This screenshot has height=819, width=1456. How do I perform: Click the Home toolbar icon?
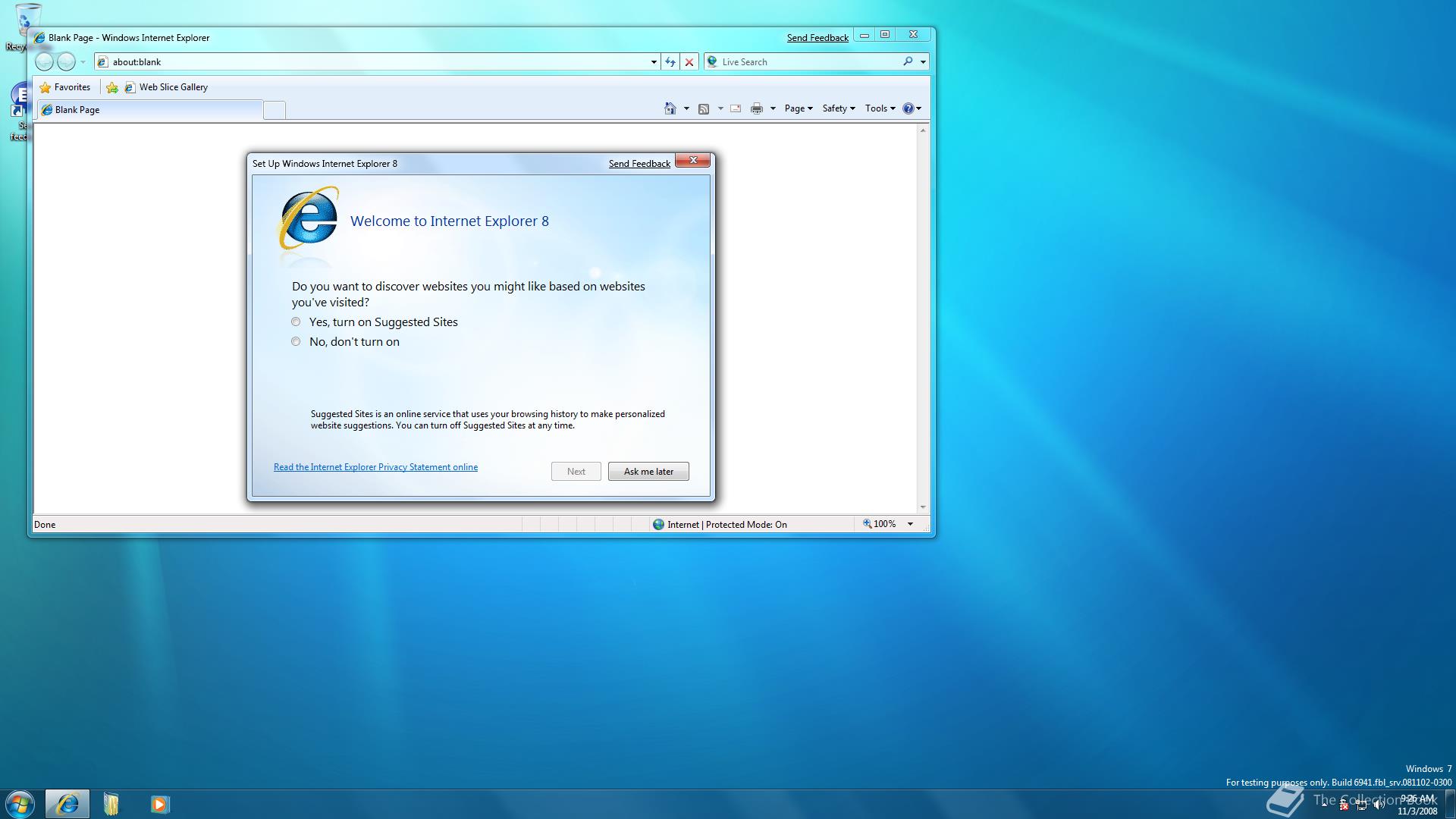coord(670,108)
